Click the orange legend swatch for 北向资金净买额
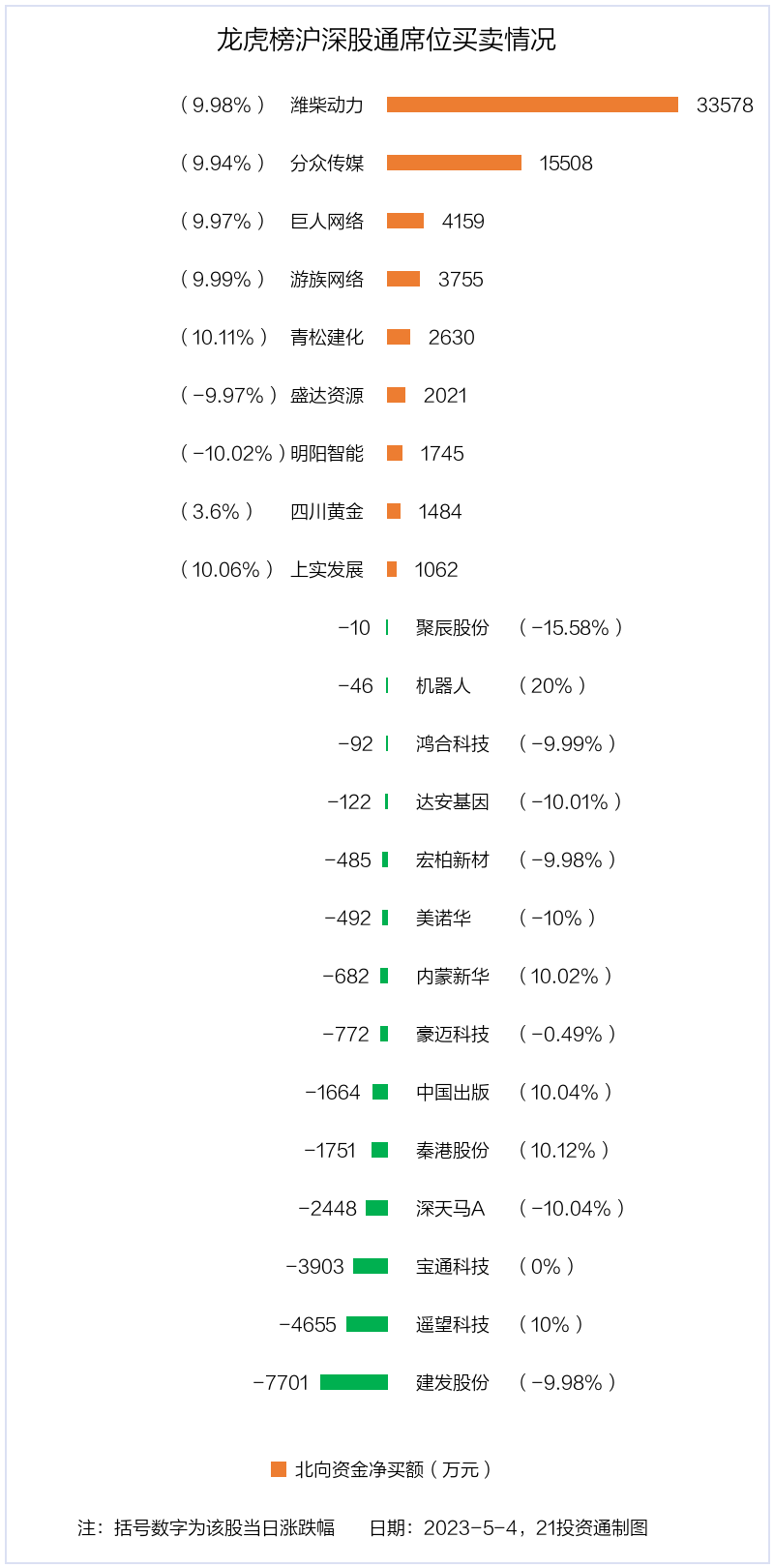The width and height of the screenshot is (774, 1568). tap(279, 1469)
